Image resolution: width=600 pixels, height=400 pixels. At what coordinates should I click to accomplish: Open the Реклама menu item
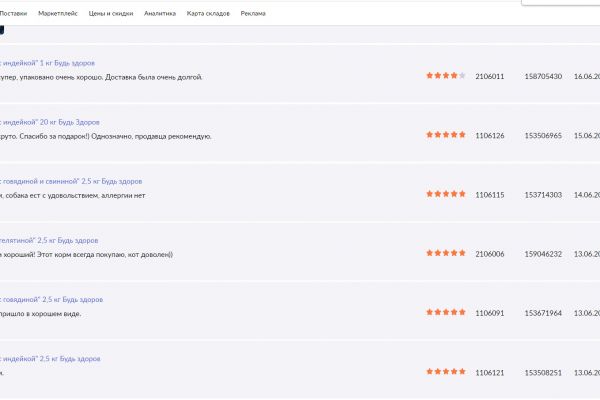coord(253,13)
